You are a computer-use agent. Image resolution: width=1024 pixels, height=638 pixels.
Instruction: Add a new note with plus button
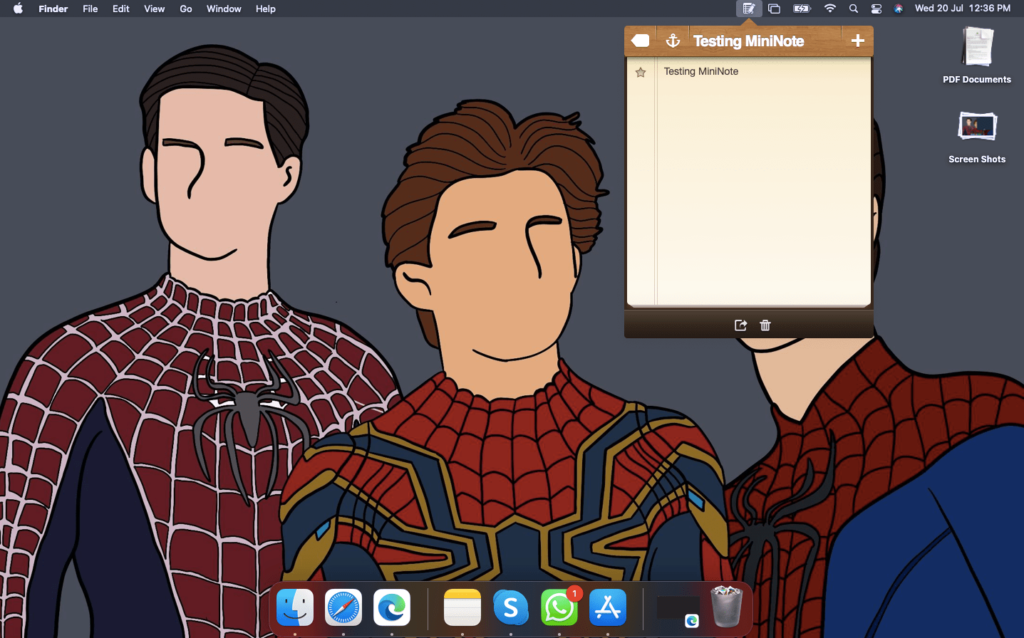[x=857, y=41]
